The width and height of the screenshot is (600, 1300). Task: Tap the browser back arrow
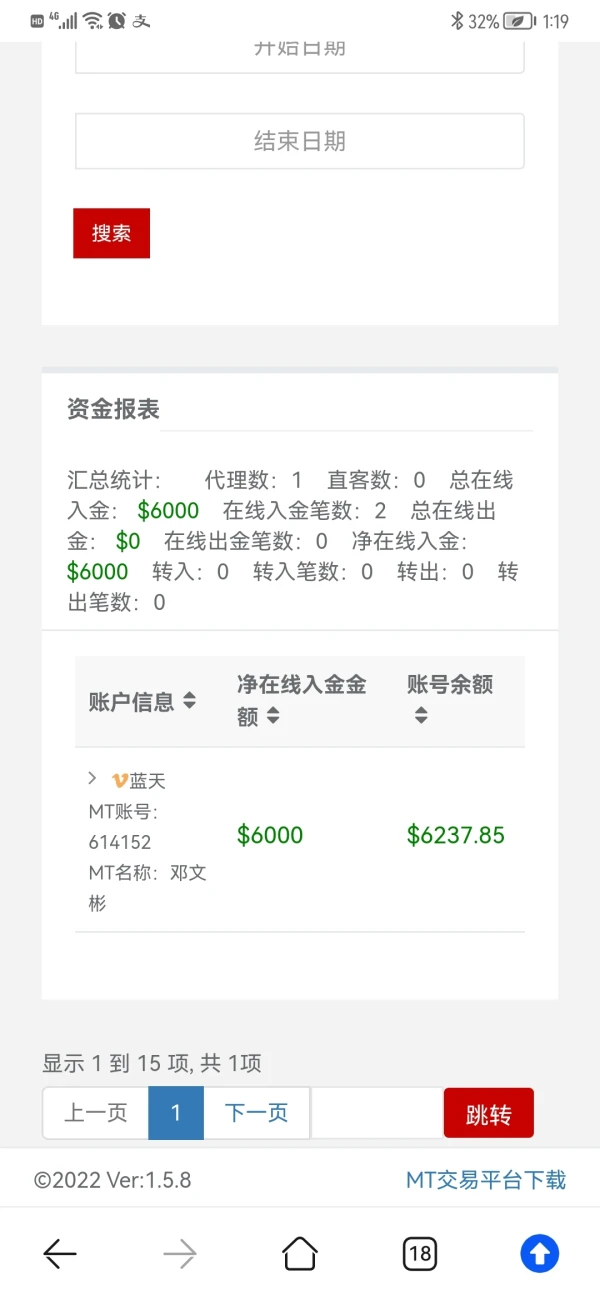pyautogui.click(x=60, y=1253)
